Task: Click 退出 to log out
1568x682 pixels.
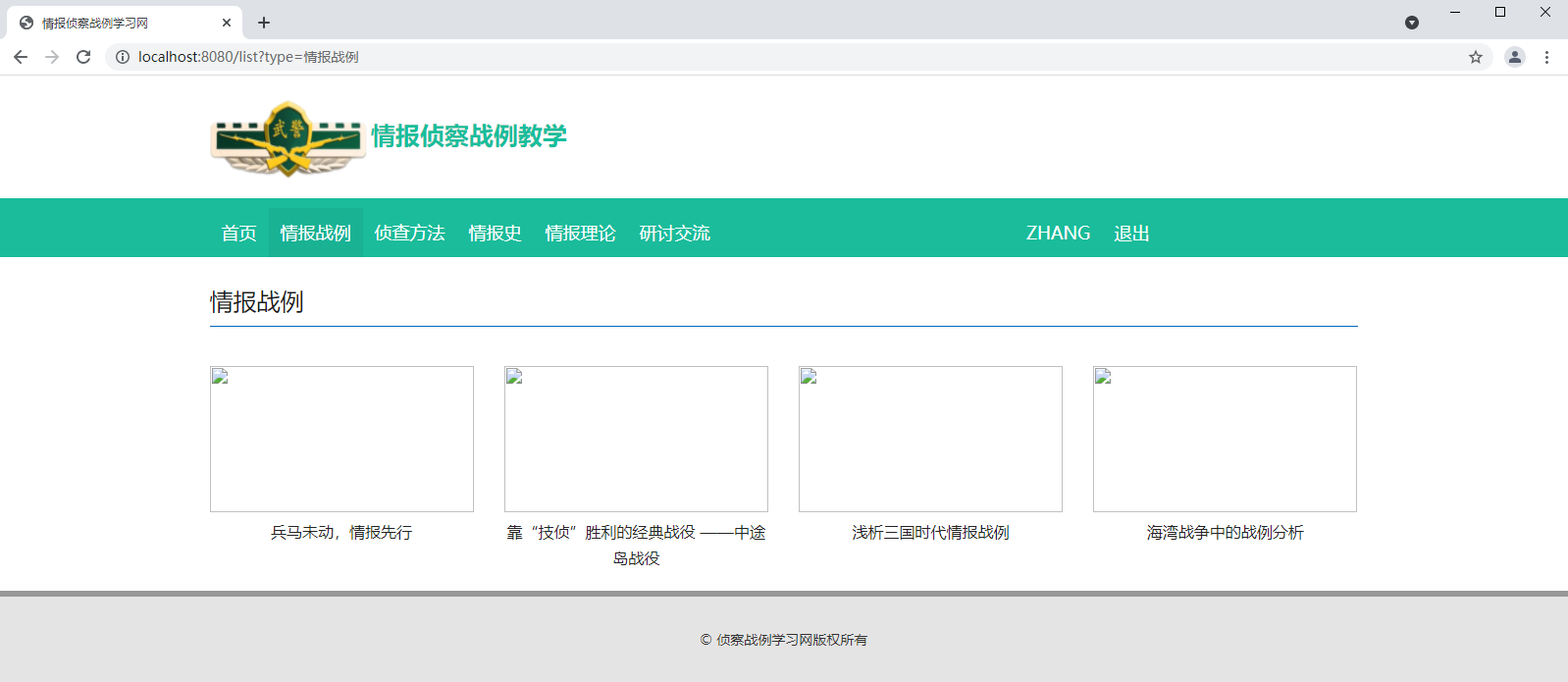Action: pyautogui.click(x=1132, y=233)
